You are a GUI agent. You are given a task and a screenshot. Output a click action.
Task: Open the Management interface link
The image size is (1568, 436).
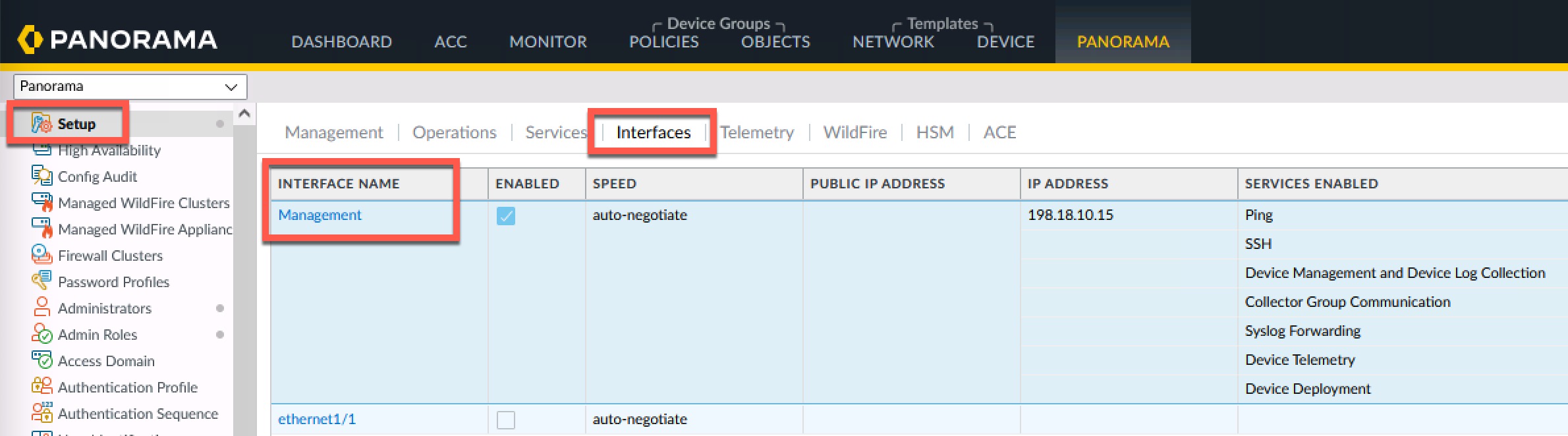(320, 215)
